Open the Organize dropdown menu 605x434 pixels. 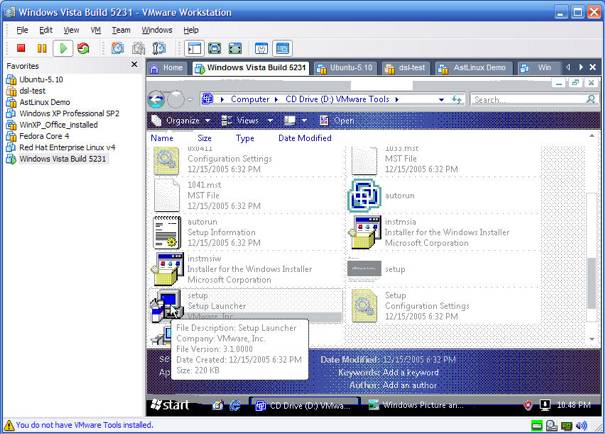coord(181,121)
